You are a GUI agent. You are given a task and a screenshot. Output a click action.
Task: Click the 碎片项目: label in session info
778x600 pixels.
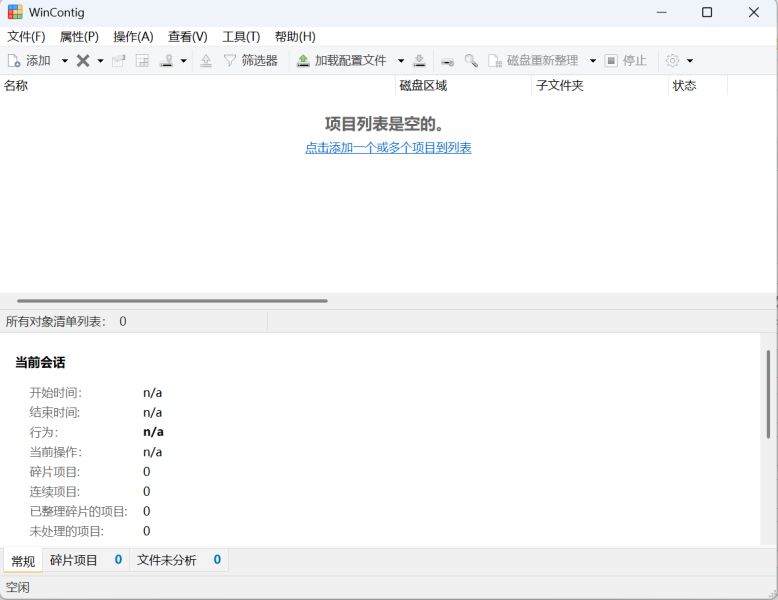55,472
